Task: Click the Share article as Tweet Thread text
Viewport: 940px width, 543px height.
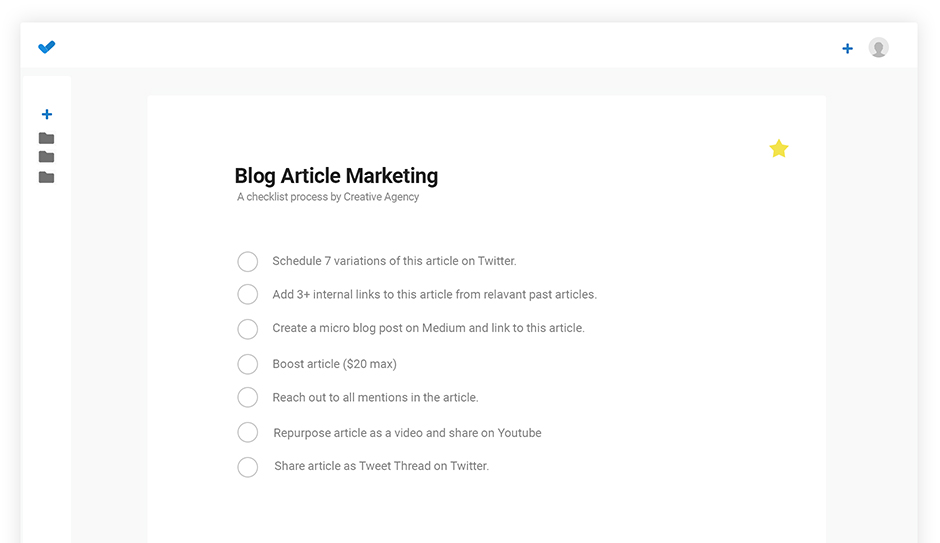Action: coord(381,466)
